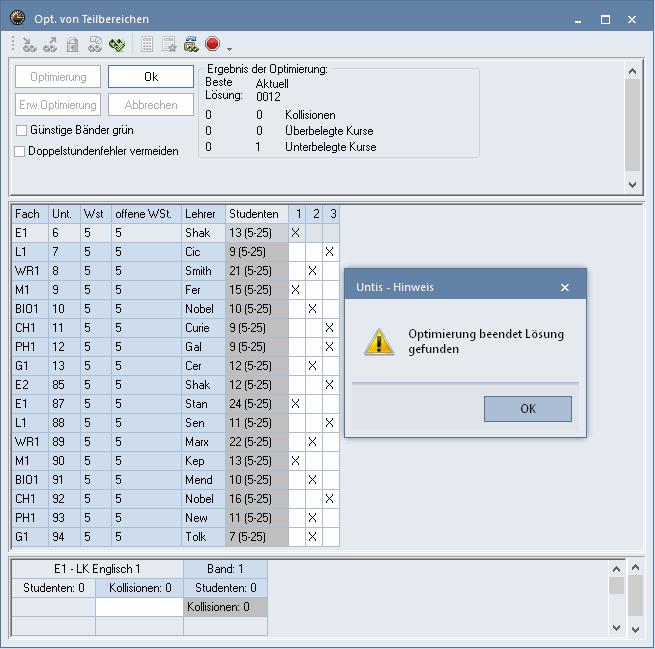Click student count 24 (5-25) for Stan
Image resolution: width=655 pixels, height=649 pixels.
(x=257, y=404)
